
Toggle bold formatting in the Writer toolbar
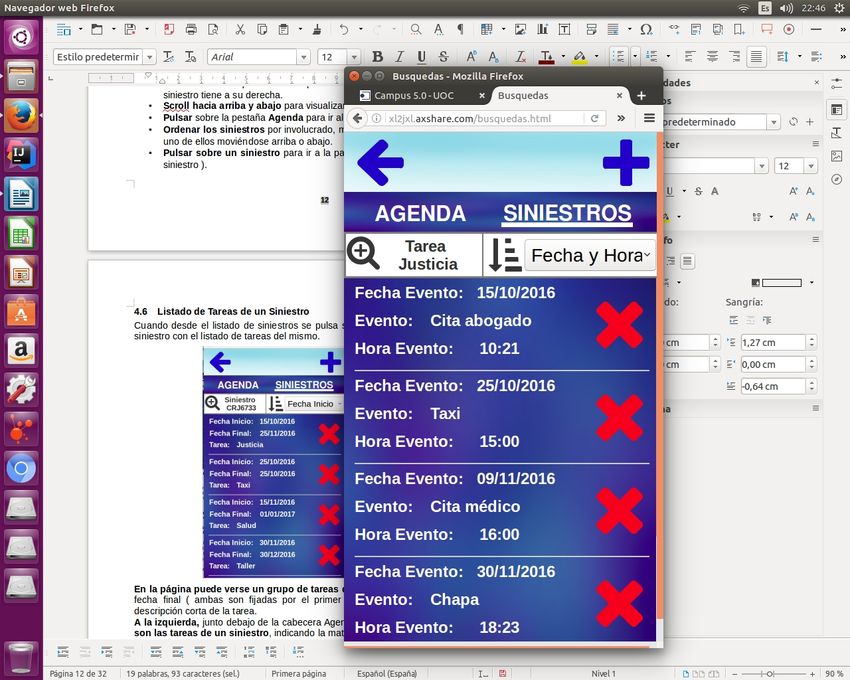[377, 57]
